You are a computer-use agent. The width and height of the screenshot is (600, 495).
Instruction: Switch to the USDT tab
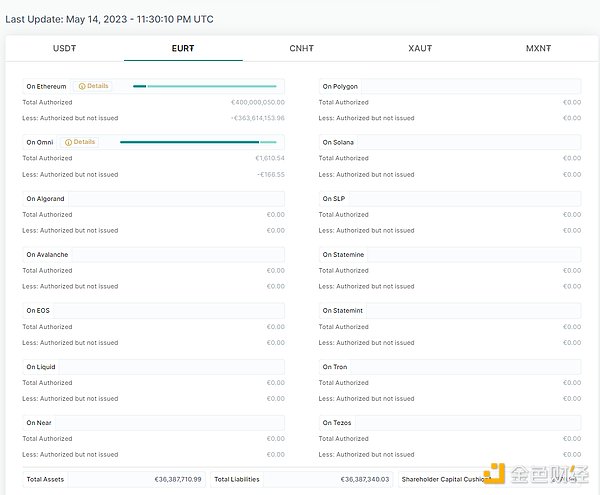66,48
